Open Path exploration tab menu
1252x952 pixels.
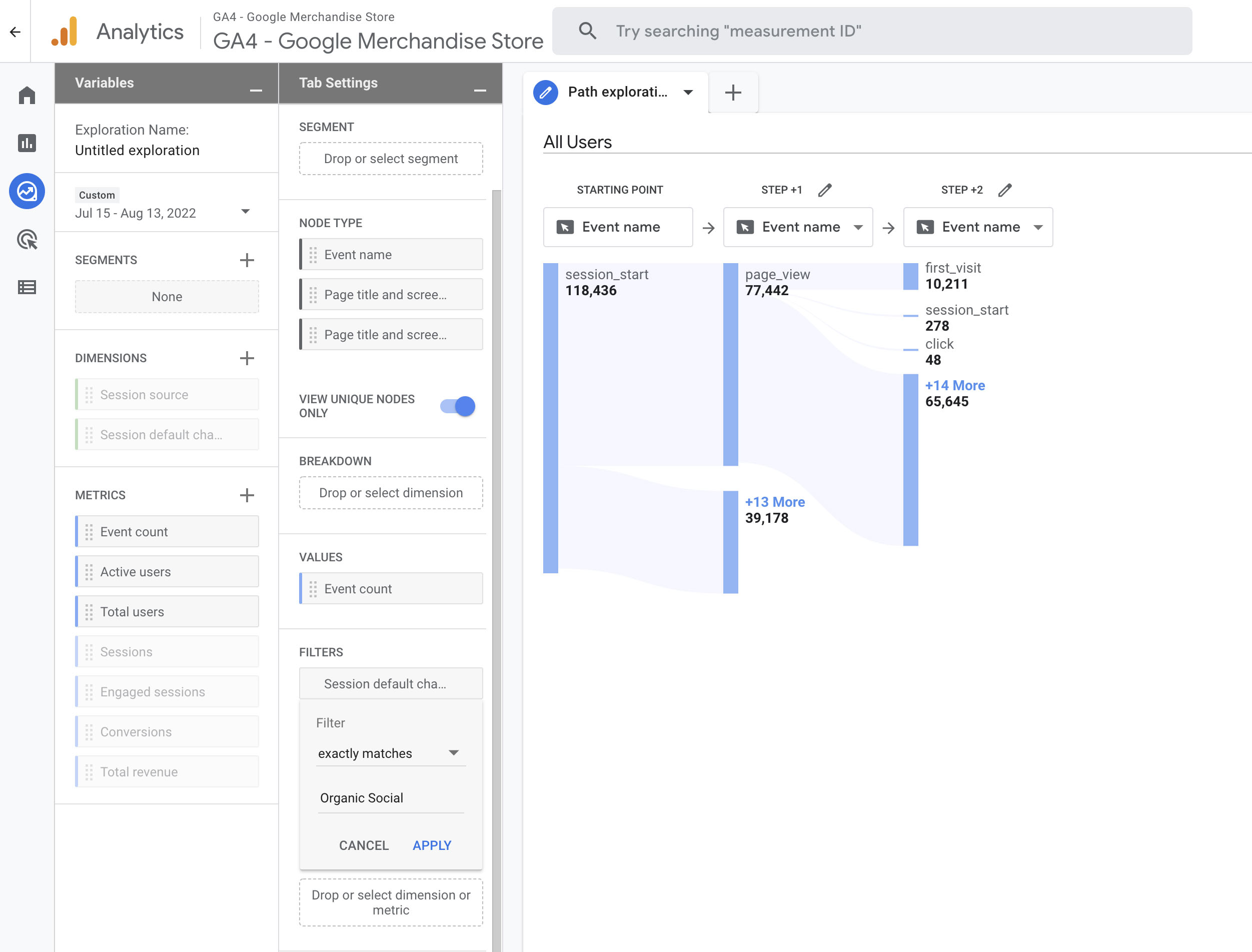coord(688,93)
